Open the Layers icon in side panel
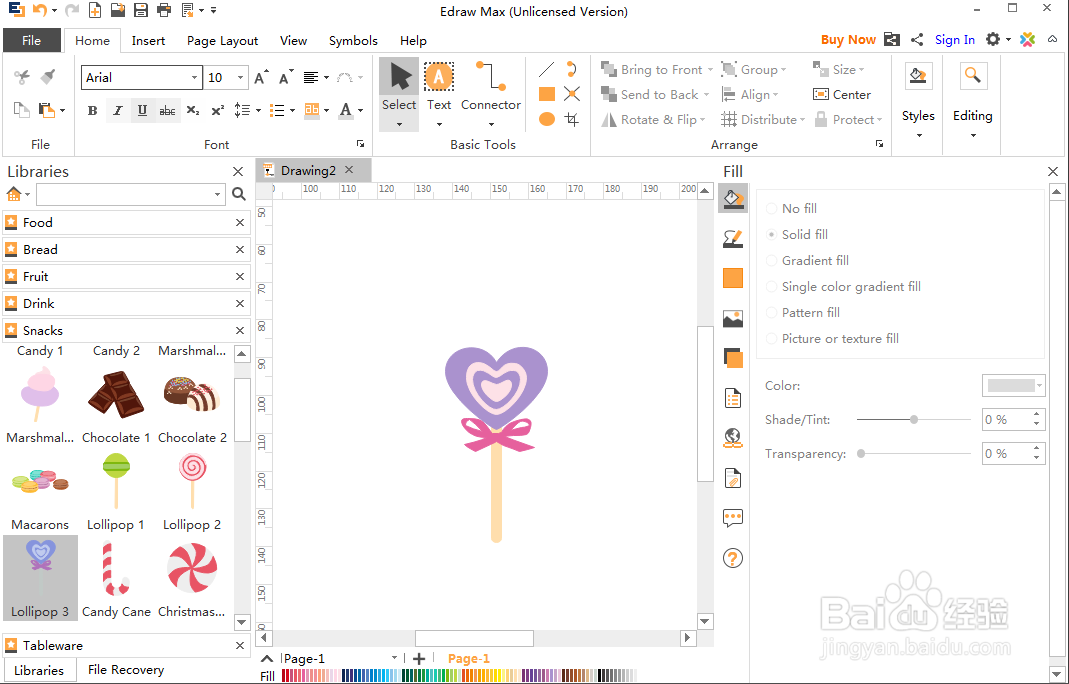This screenshot has height=684, width=1069. [x=733, y=358]
